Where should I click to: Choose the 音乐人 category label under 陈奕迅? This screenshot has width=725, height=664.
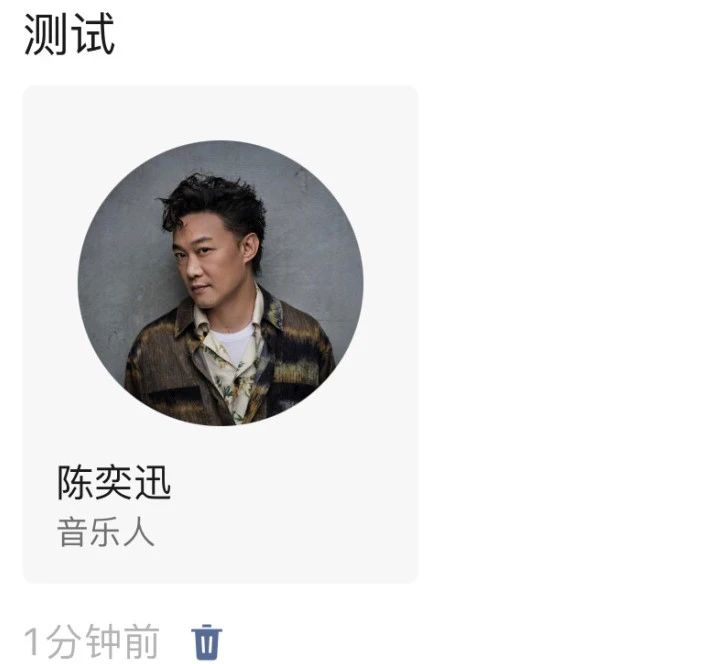[105, 533]
